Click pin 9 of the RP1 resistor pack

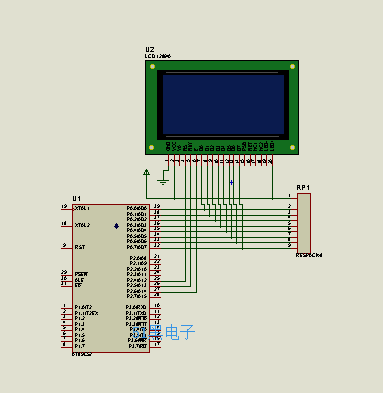click(293, 247)
